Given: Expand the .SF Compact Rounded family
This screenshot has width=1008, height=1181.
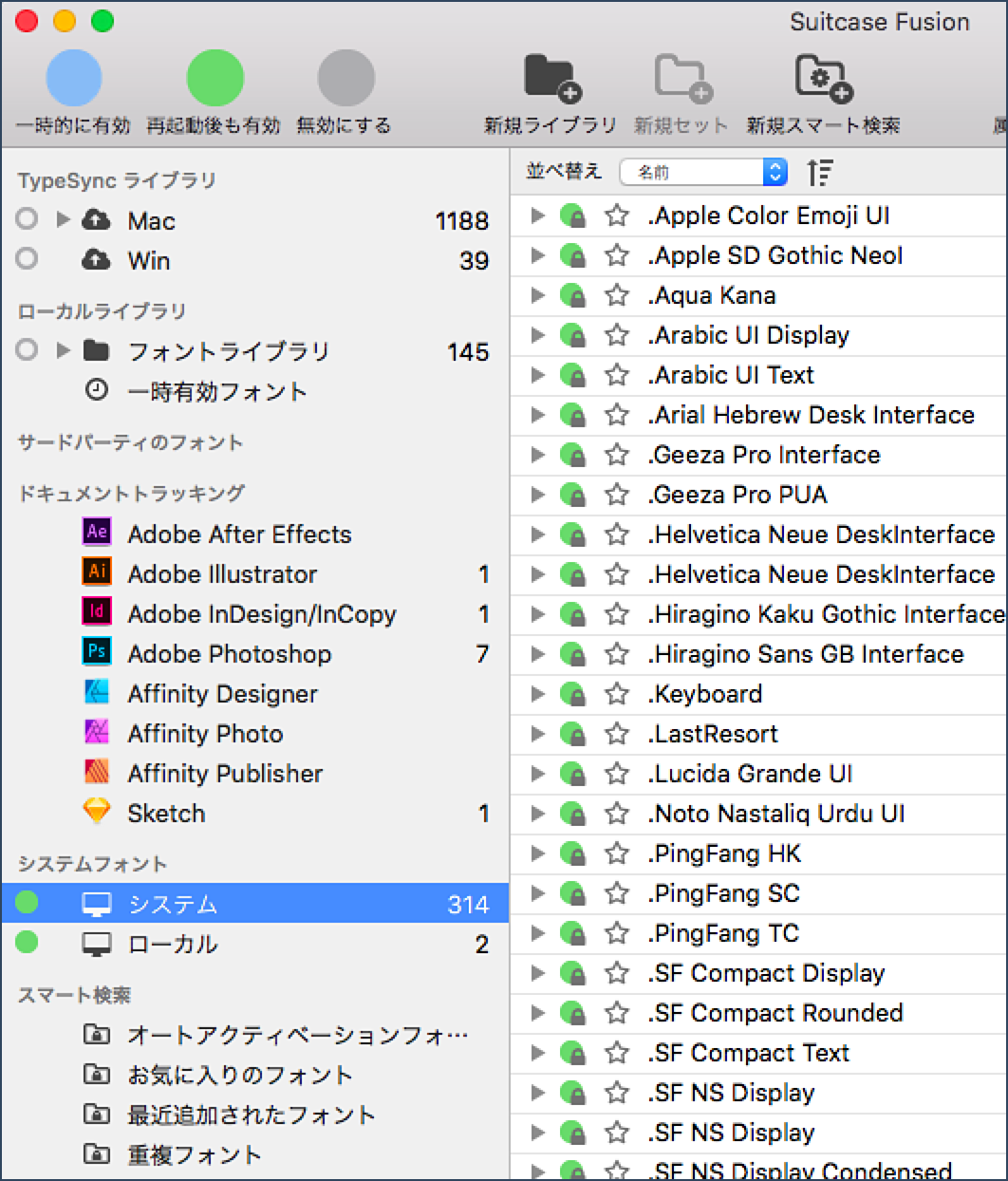Looking at the screenshot, I should (x=537, y=1013).
